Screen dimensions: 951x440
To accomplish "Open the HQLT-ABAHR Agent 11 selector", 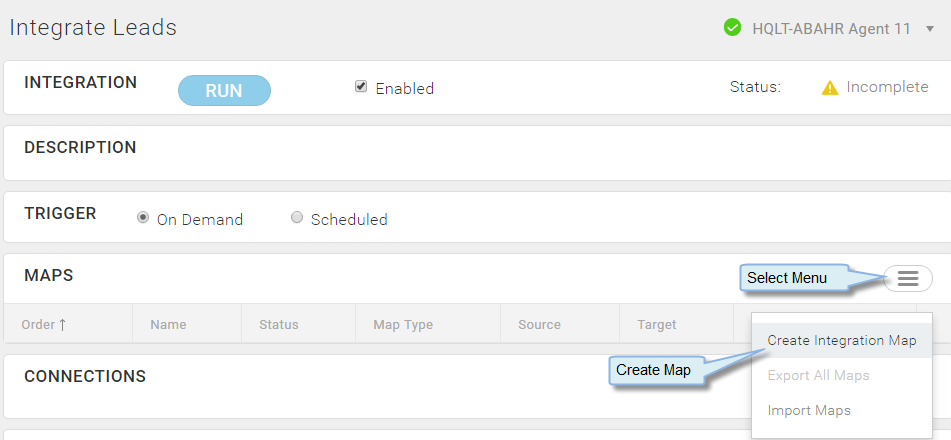I will tap(831, 29).
